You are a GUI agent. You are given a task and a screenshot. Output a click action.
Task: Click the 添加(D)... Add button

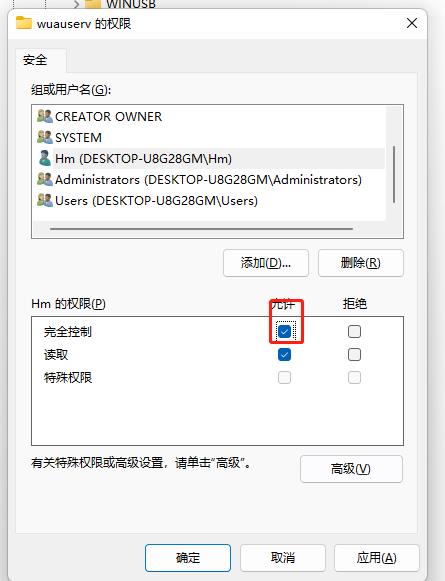point(266,263)
